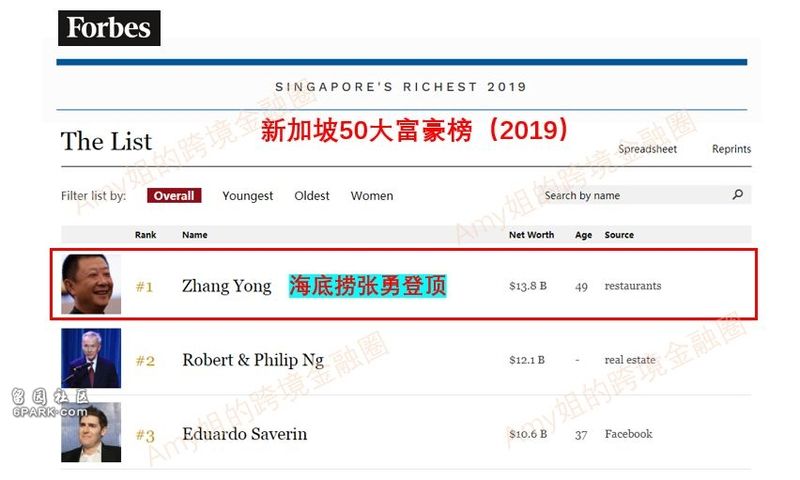Click the $12.1 B net worth value
The height and width of the screenshot is (480, 800).
527,360
